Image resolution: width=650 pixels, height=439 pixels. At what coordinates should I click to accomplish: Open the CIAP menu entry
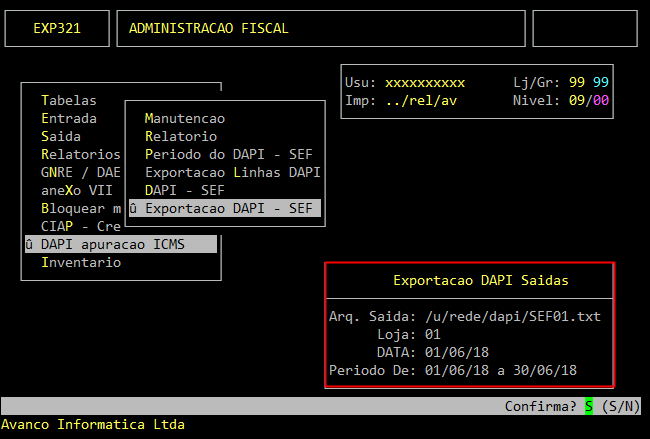tap(81, 226)
